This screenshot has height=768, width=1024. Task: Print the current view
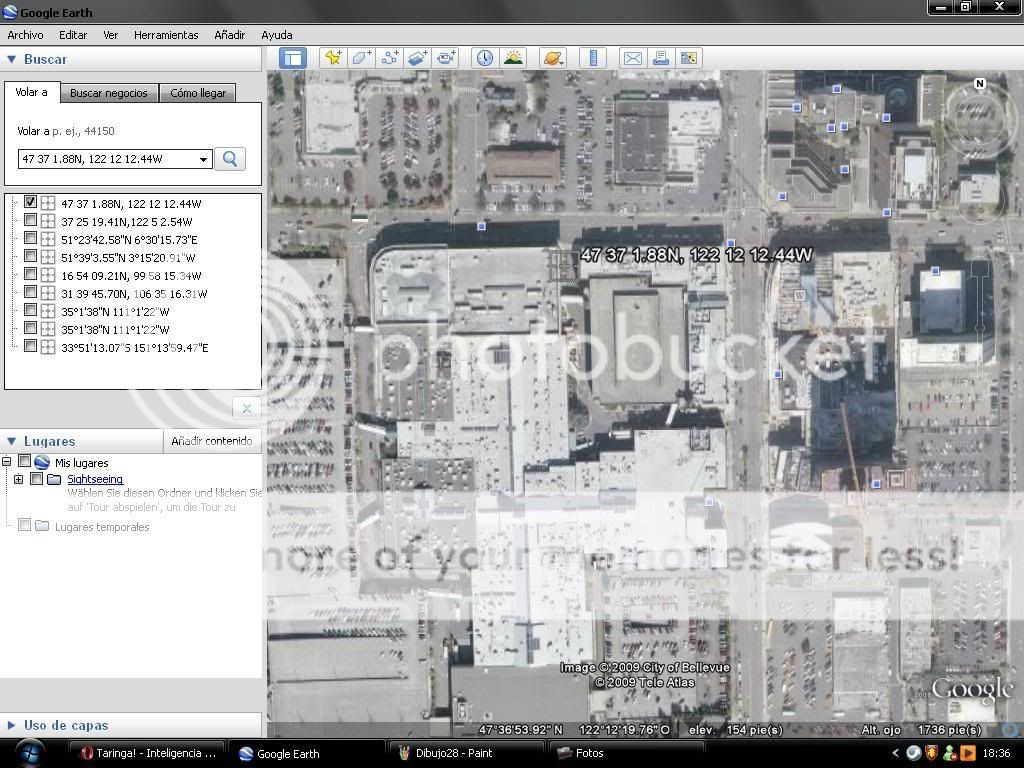coord(660,58)
